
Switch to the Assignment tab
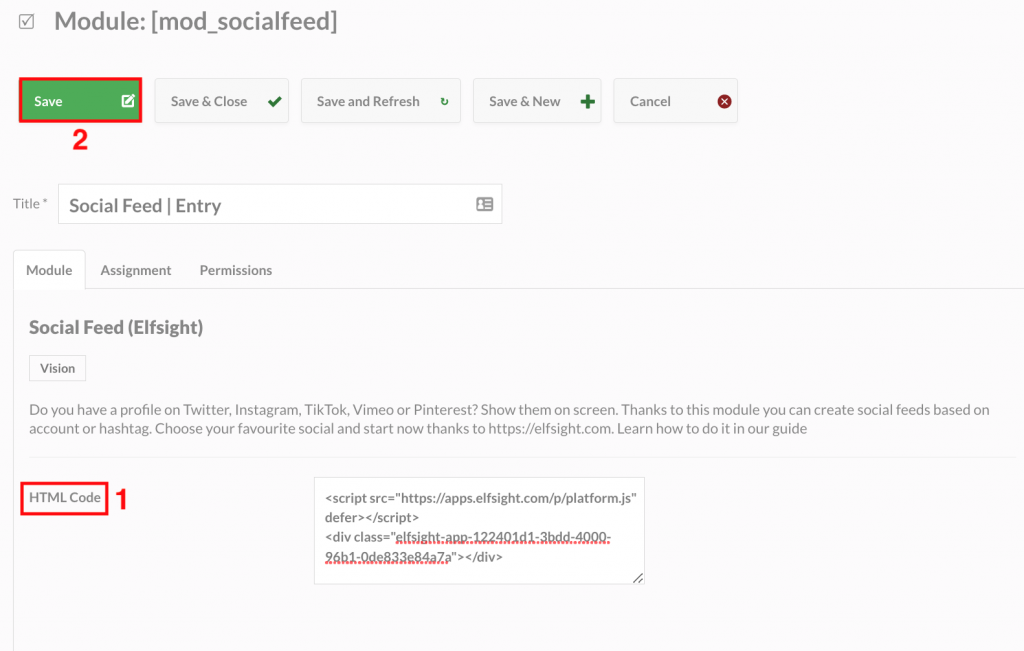pos(136,270)
